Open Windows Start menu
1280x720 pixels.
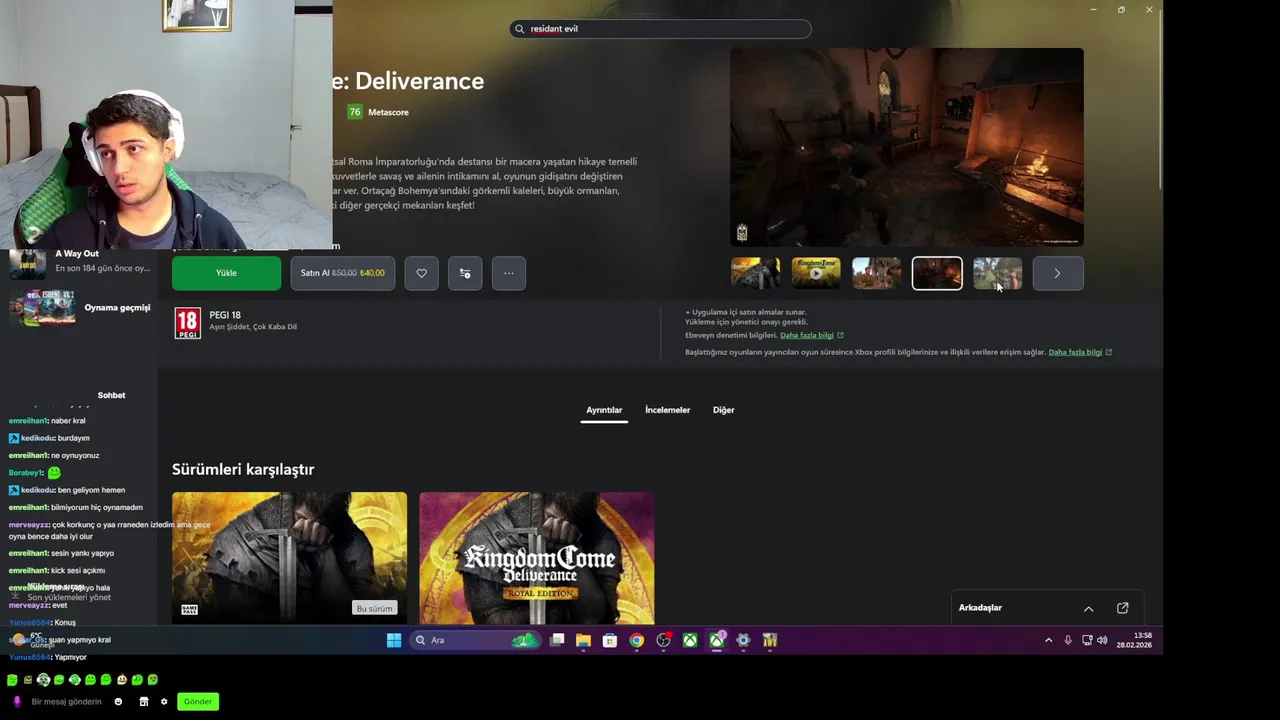(x=394, y=640)
